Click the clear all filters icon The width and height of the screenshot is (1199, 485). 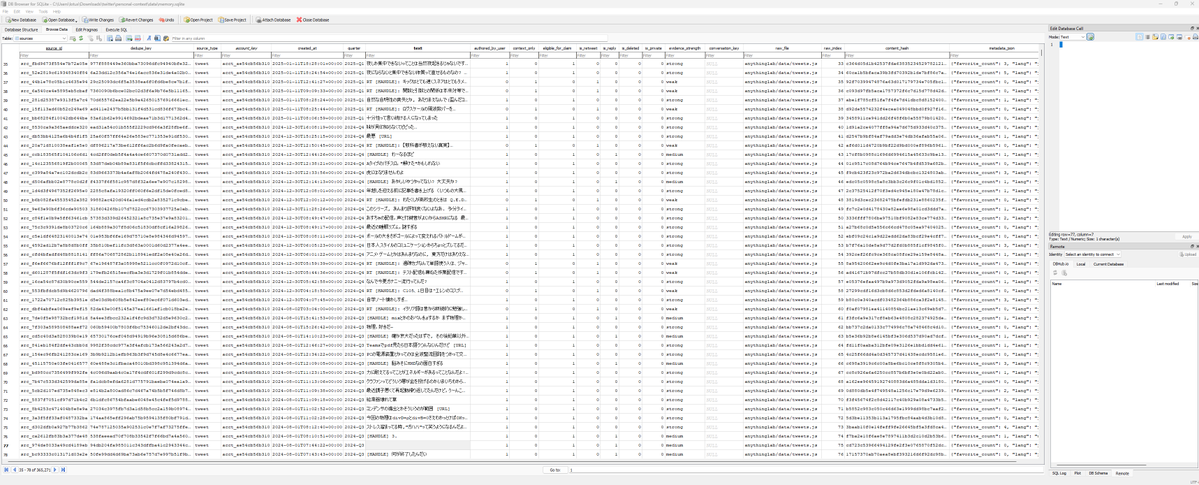(90, 37)
